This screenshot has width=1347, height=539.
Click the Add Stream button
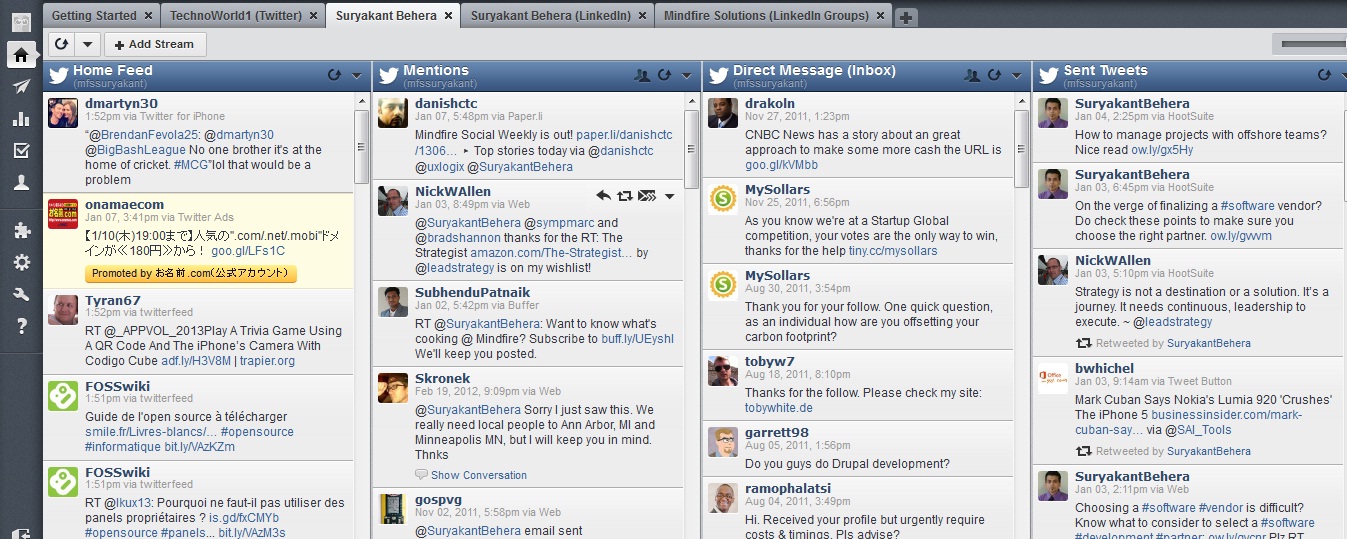coord(155,44)
